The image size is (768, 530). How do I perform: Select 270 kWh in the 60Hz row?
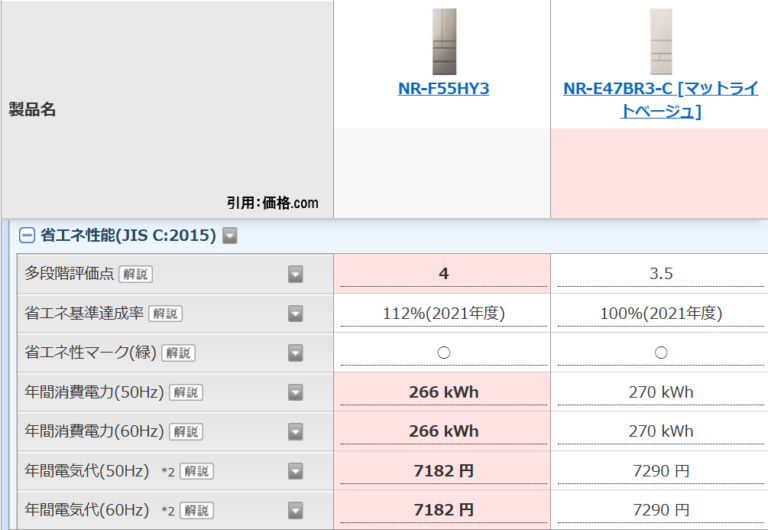tap(659, 432)
